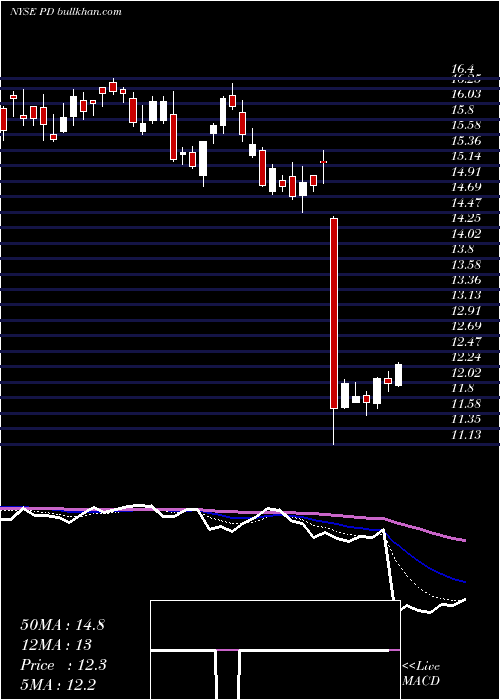Select the 15.36 price axis label
This screenshot has height=700, width=500.
pyautogui.click(x=466, y=141)
